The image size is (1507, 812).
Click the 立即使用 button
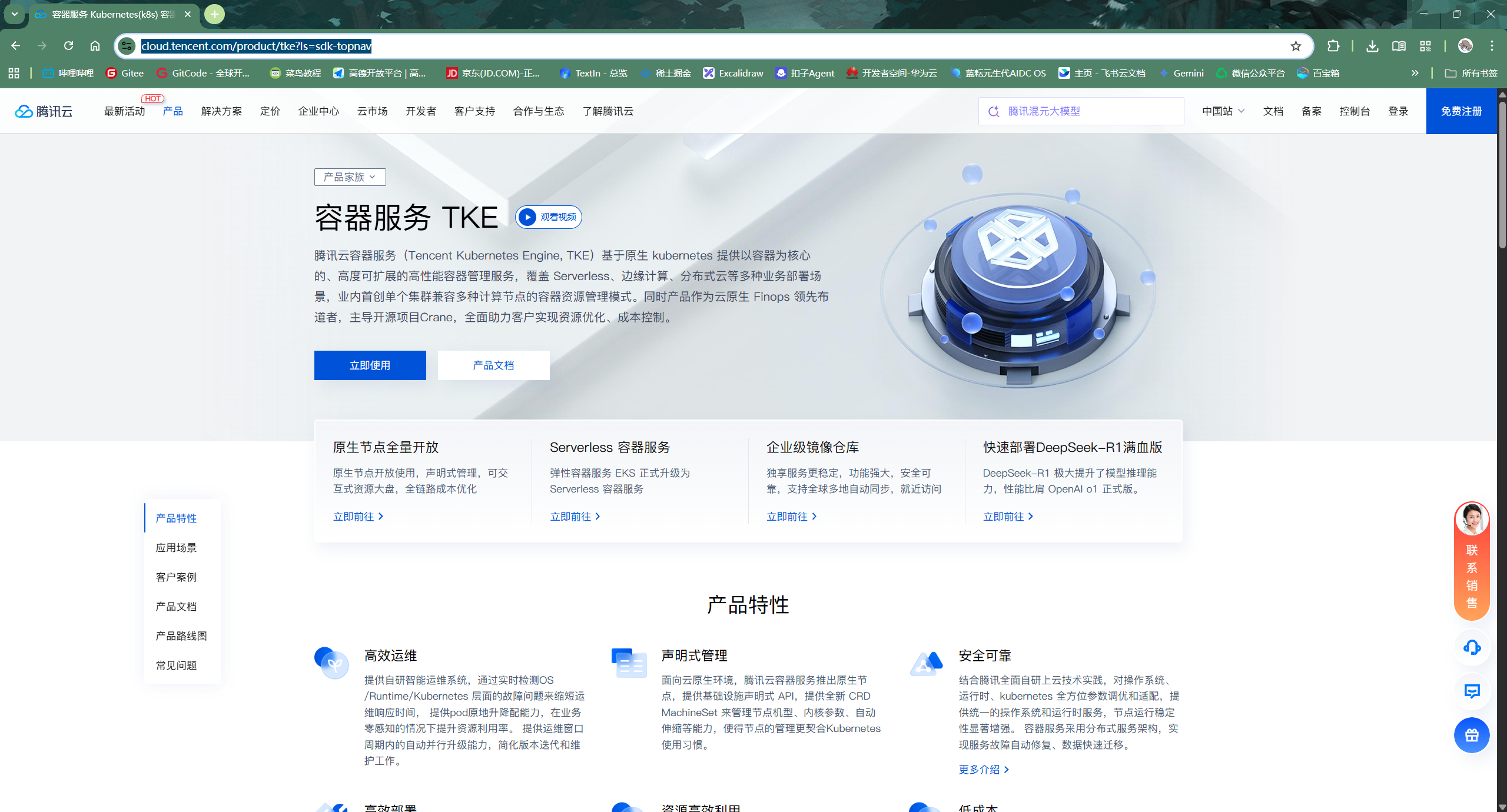click(x=370, y=365)
